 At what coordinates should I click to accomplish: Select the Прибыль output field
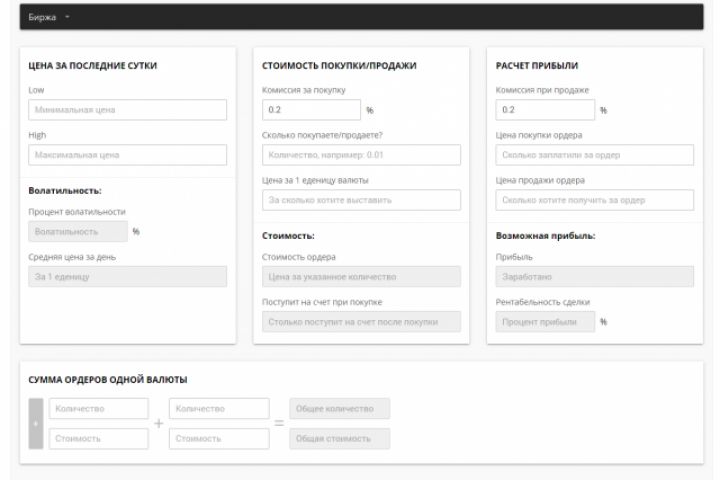tap(595, 277)
